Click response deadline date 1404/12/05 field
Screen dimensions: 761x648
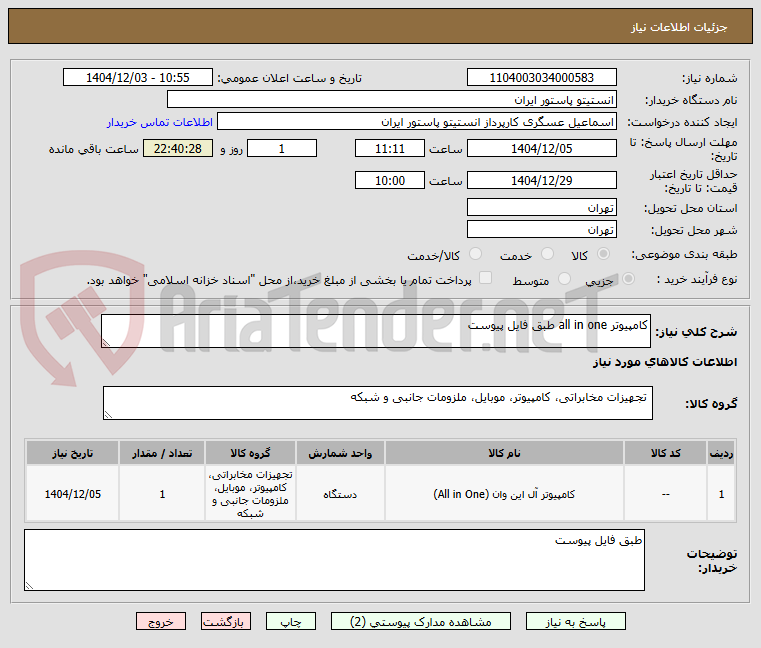pyautogui.click(x=542, y=149)
